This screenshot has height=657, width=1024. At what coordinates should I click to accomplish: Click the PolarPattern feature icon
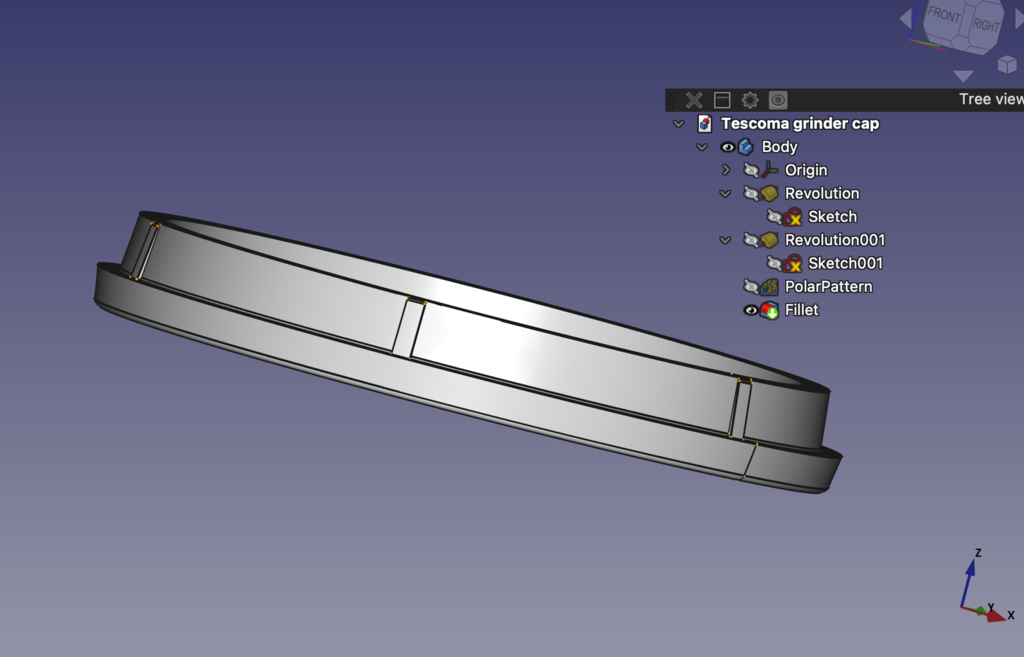(x=769, y=287)
